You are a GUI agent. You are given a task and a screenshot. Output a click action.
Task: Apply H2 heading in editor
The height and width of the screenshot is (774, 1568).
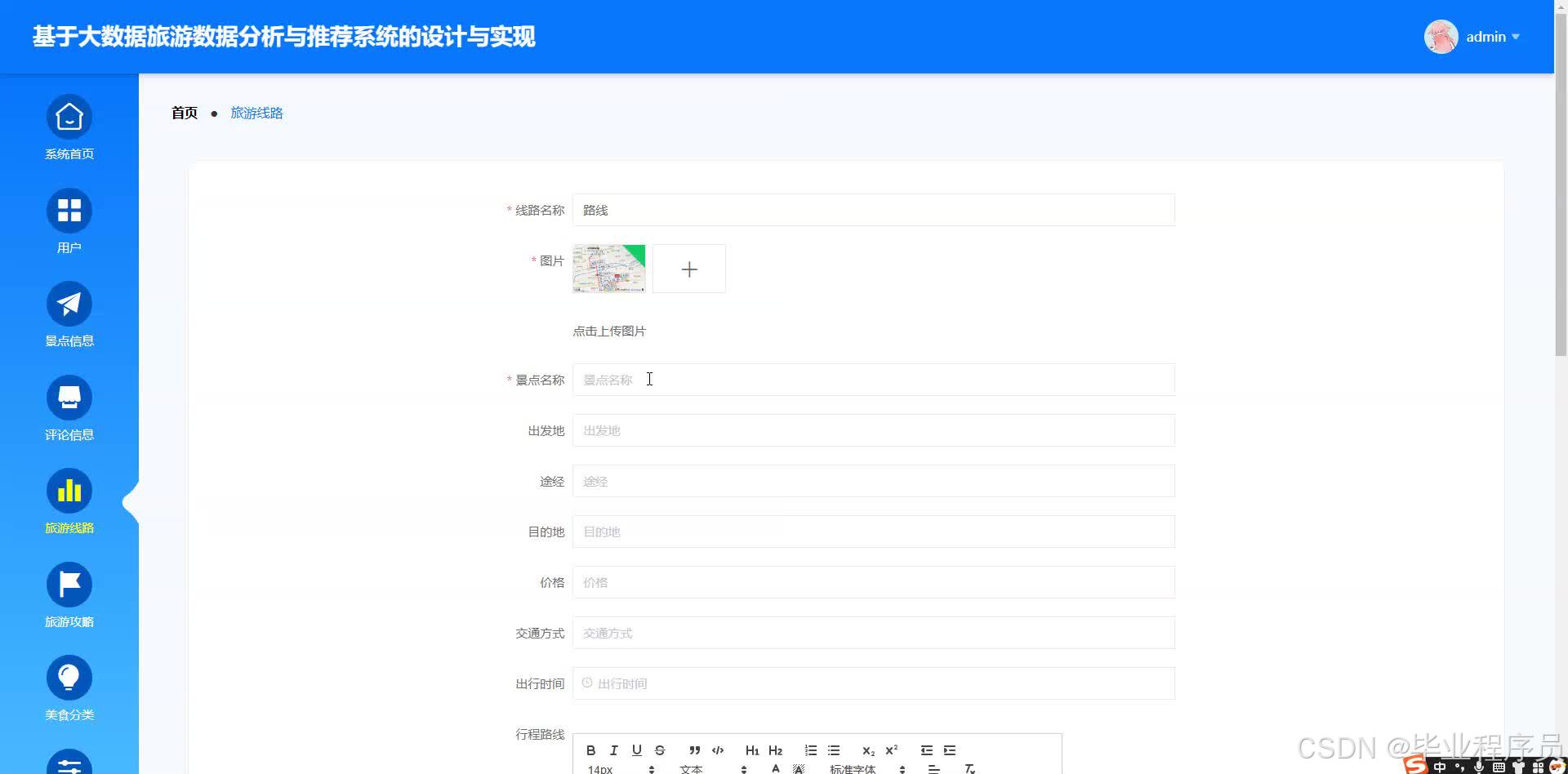776,750
